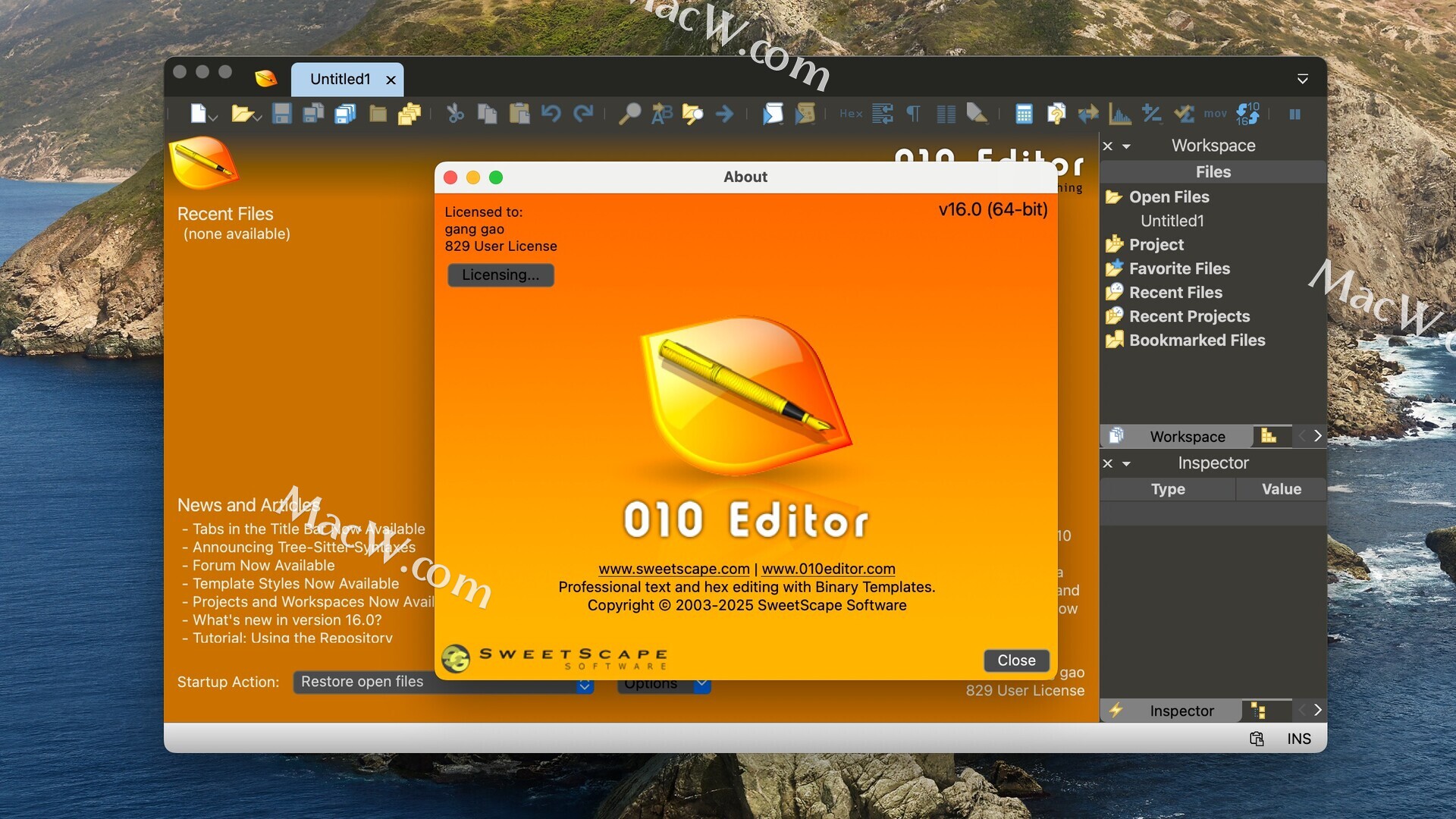Viewport: 1456px width, 819px height.
Task: Select the Inspector tab at the panel bottom
Action: coord(1171,711)
